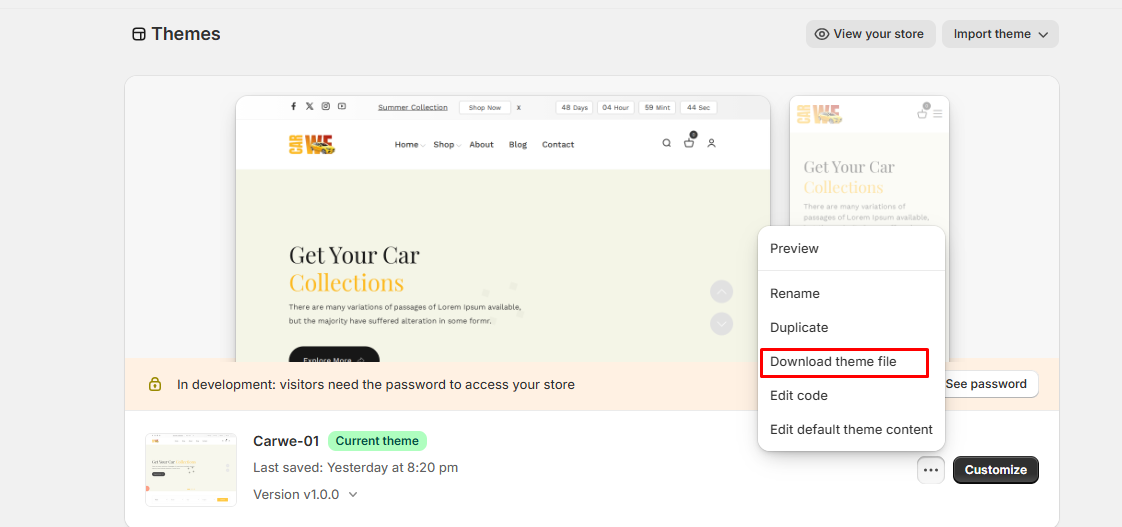1122x527 pixels.
Task: Expand the Shop menu in preview navigation
Action: 446,145
